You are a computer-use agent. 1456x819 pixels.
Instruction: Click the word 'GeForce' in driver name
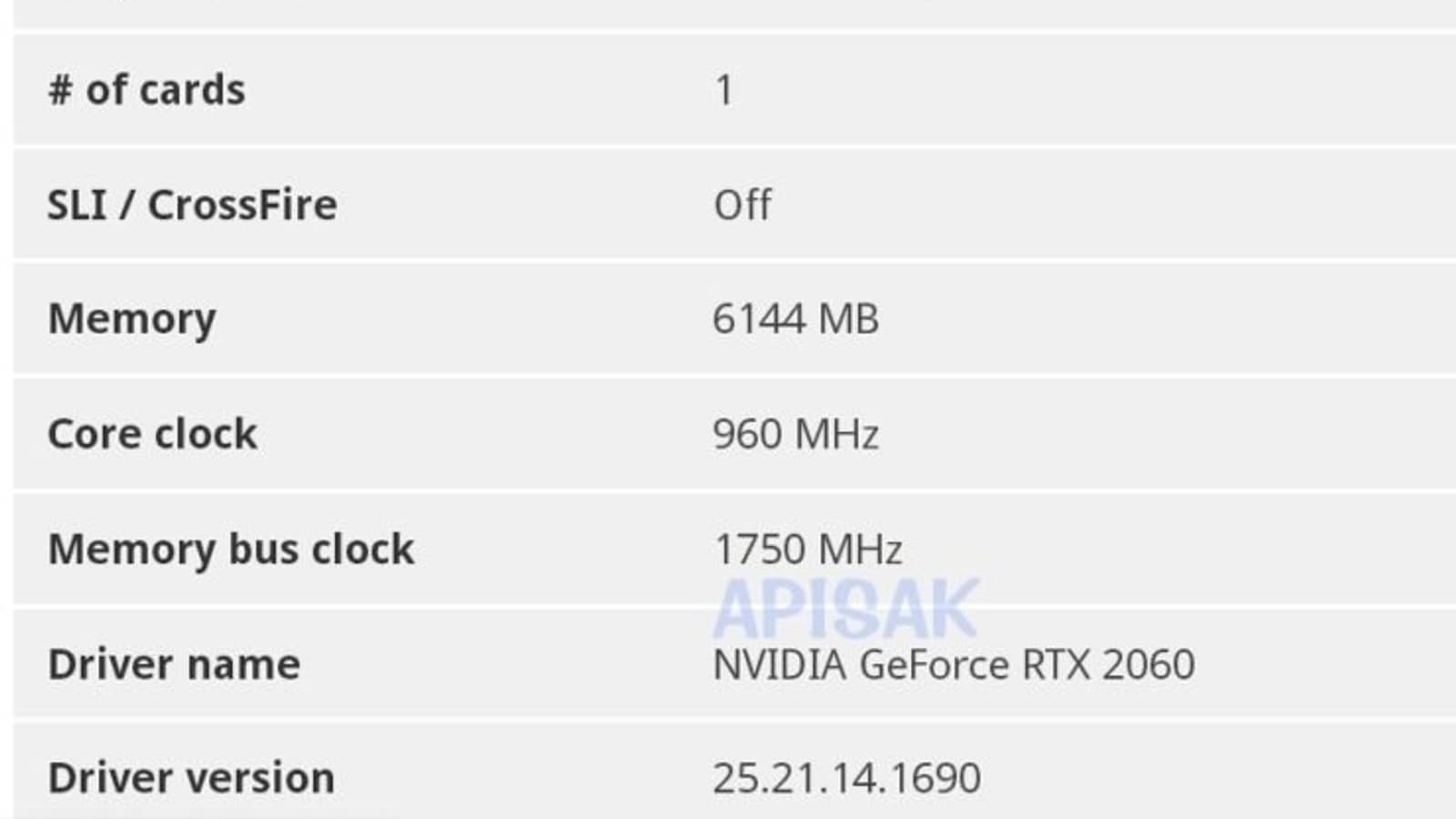click(934, 664)
